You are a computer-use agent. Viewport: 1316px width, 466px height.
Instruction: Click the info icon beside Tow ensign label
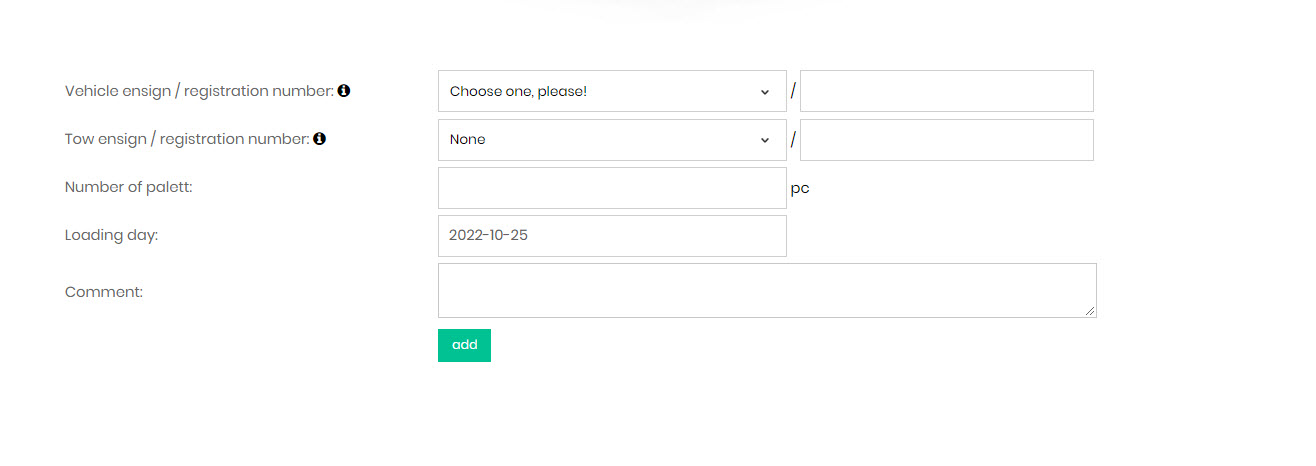pos(320,139)
